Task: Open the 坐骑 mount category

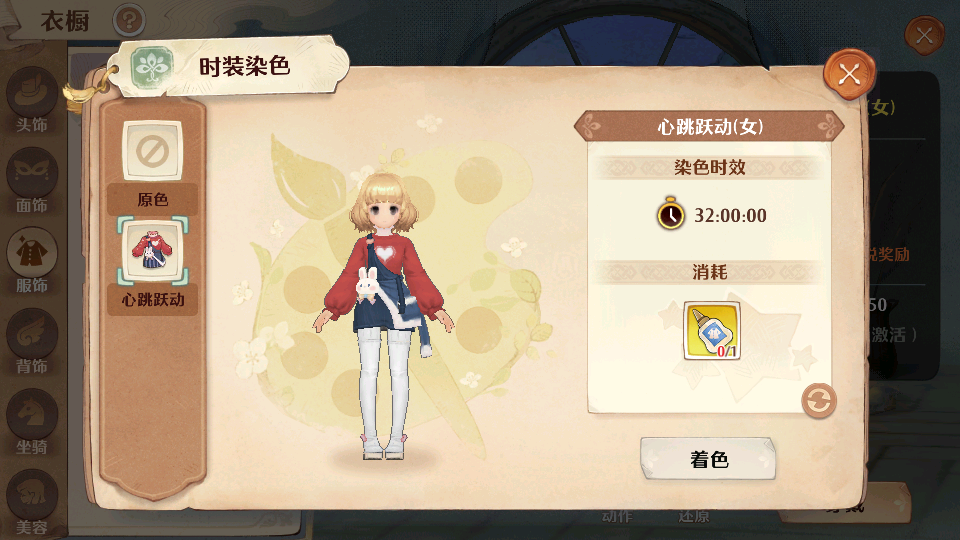Action: point(31,422)
